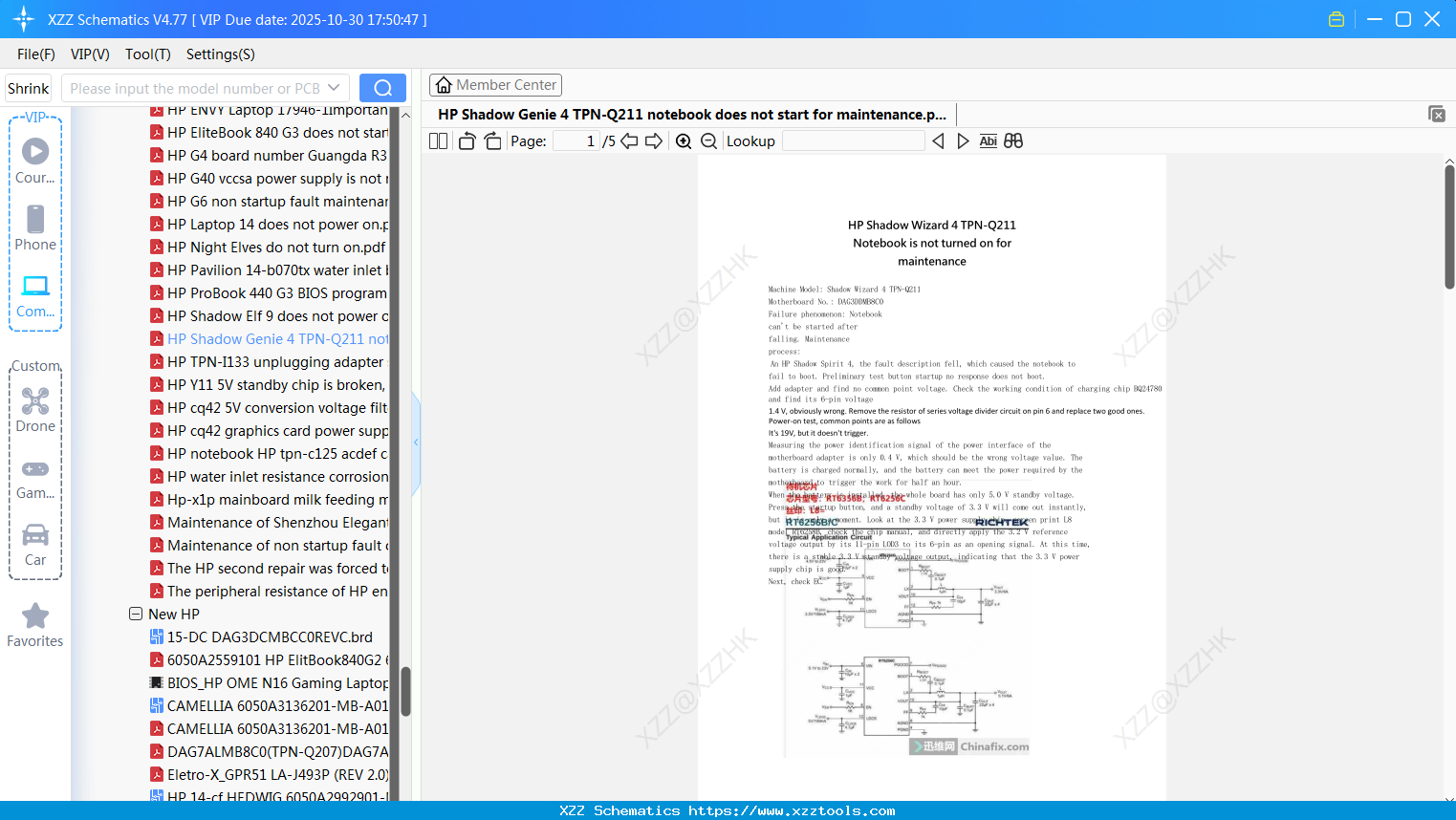
Task: Select Computer category in sidebar
Action: (35, 295)
